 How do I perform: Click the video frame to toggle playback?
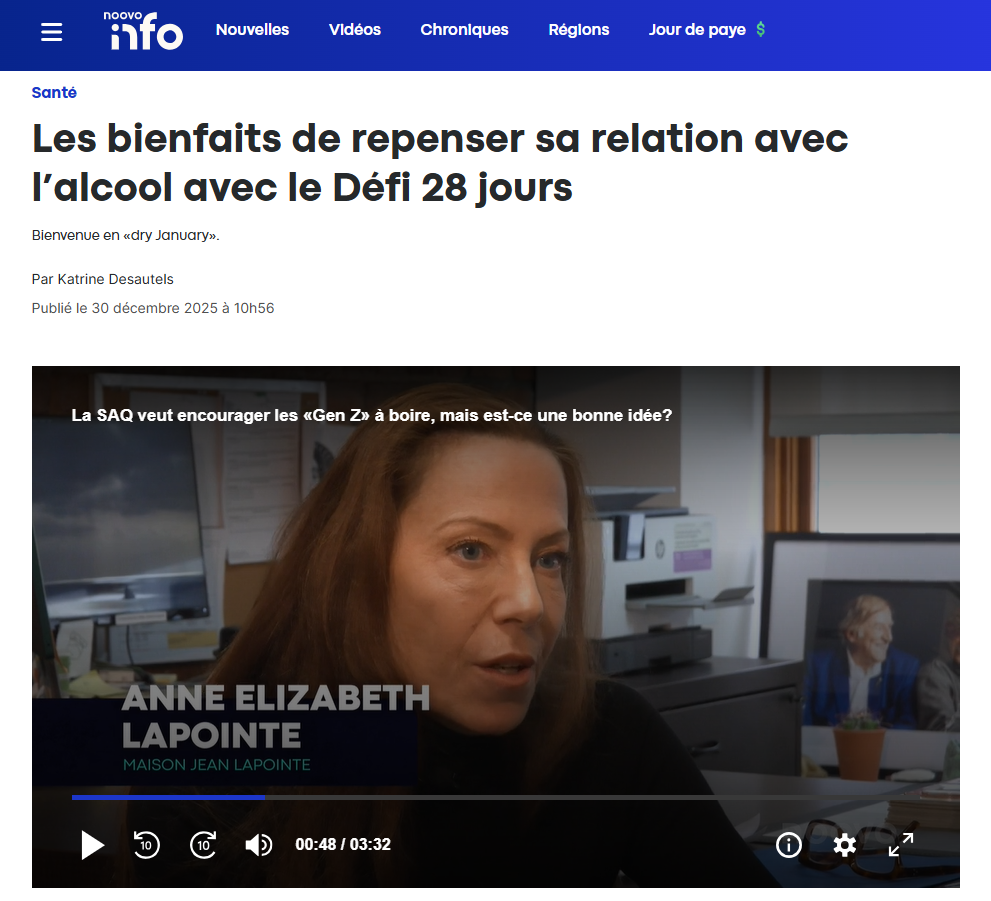coord(496,600)
